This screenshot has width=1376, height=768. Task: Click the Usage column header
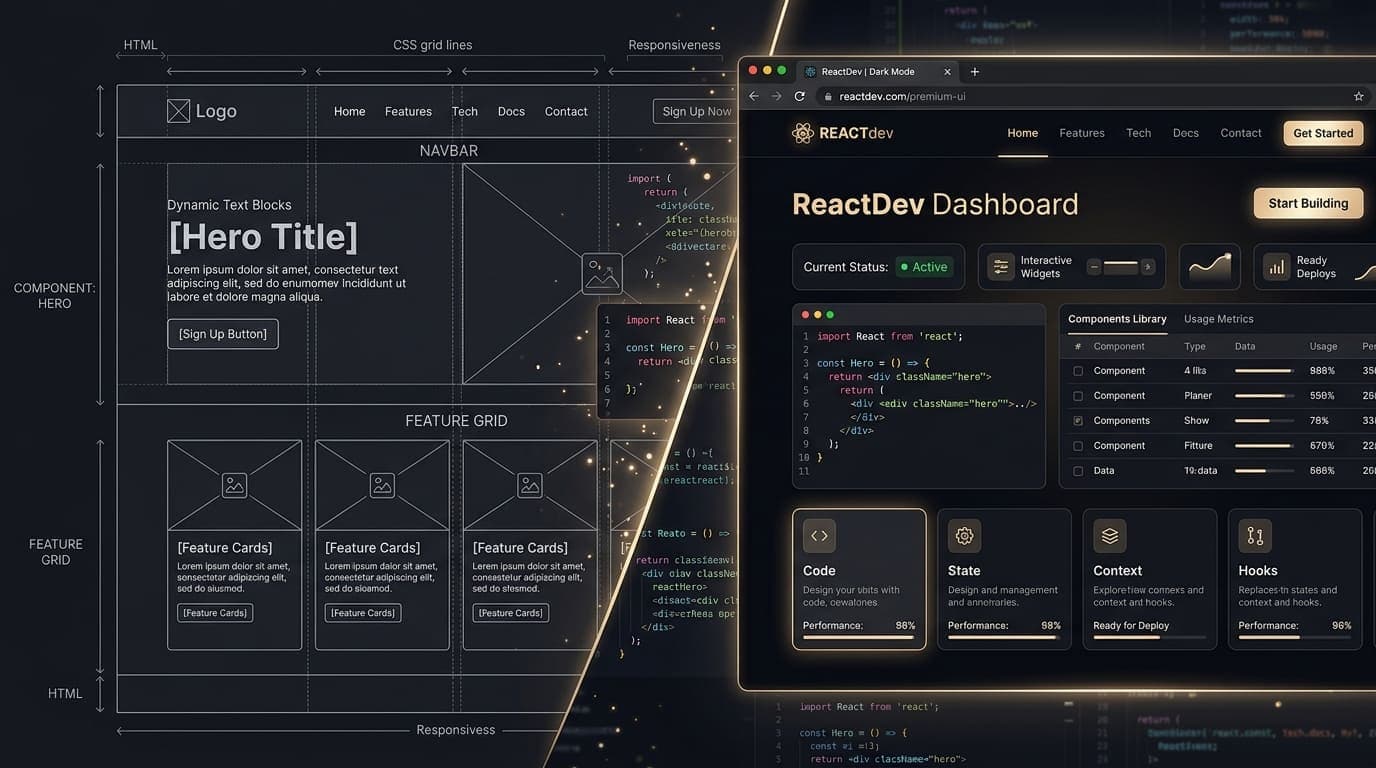coord(1323,346)
